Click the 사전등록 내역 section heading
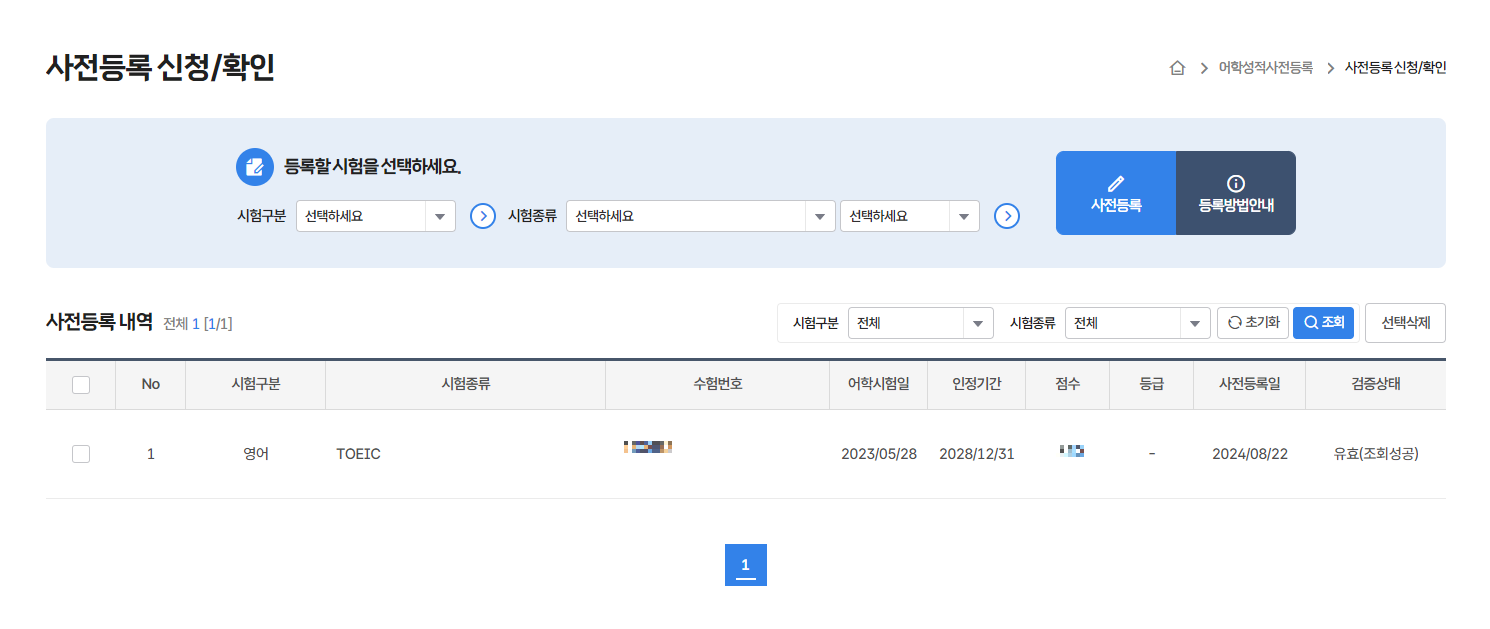 [99, 322]
